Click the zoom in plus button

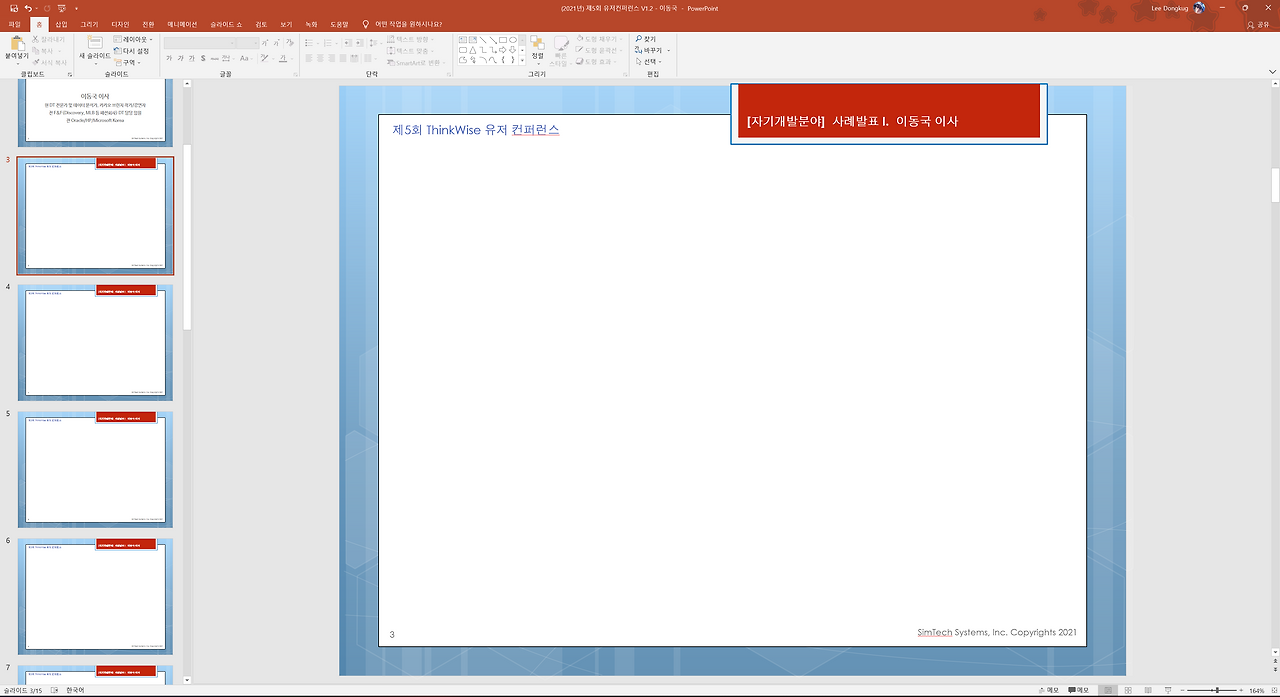1243,690
